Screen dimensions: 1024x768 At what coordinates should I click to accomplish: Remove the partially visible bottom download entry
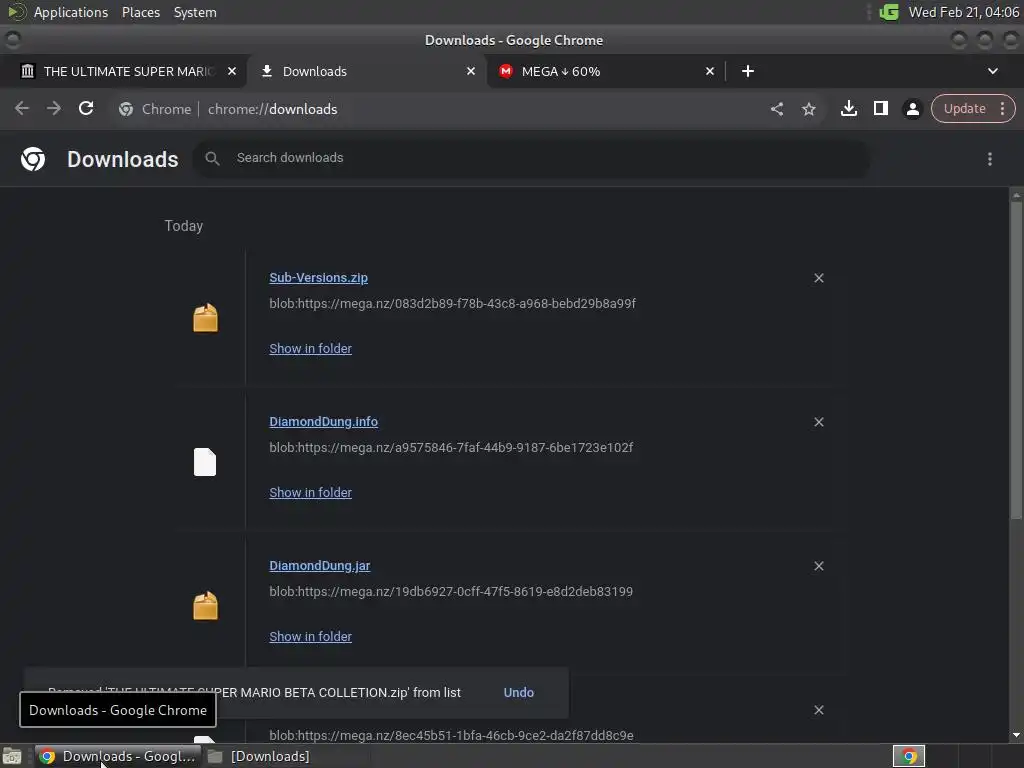(x=818, y=710)
